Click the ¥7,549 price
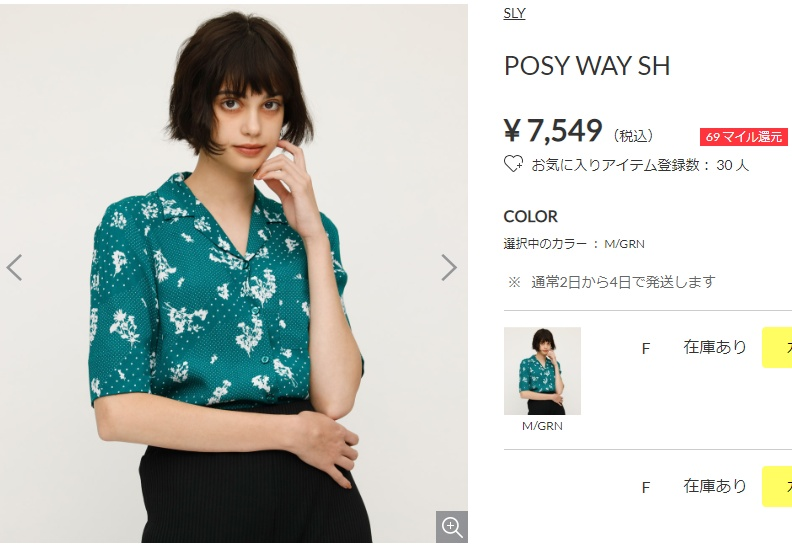The image size is (792, 553). 553,131
